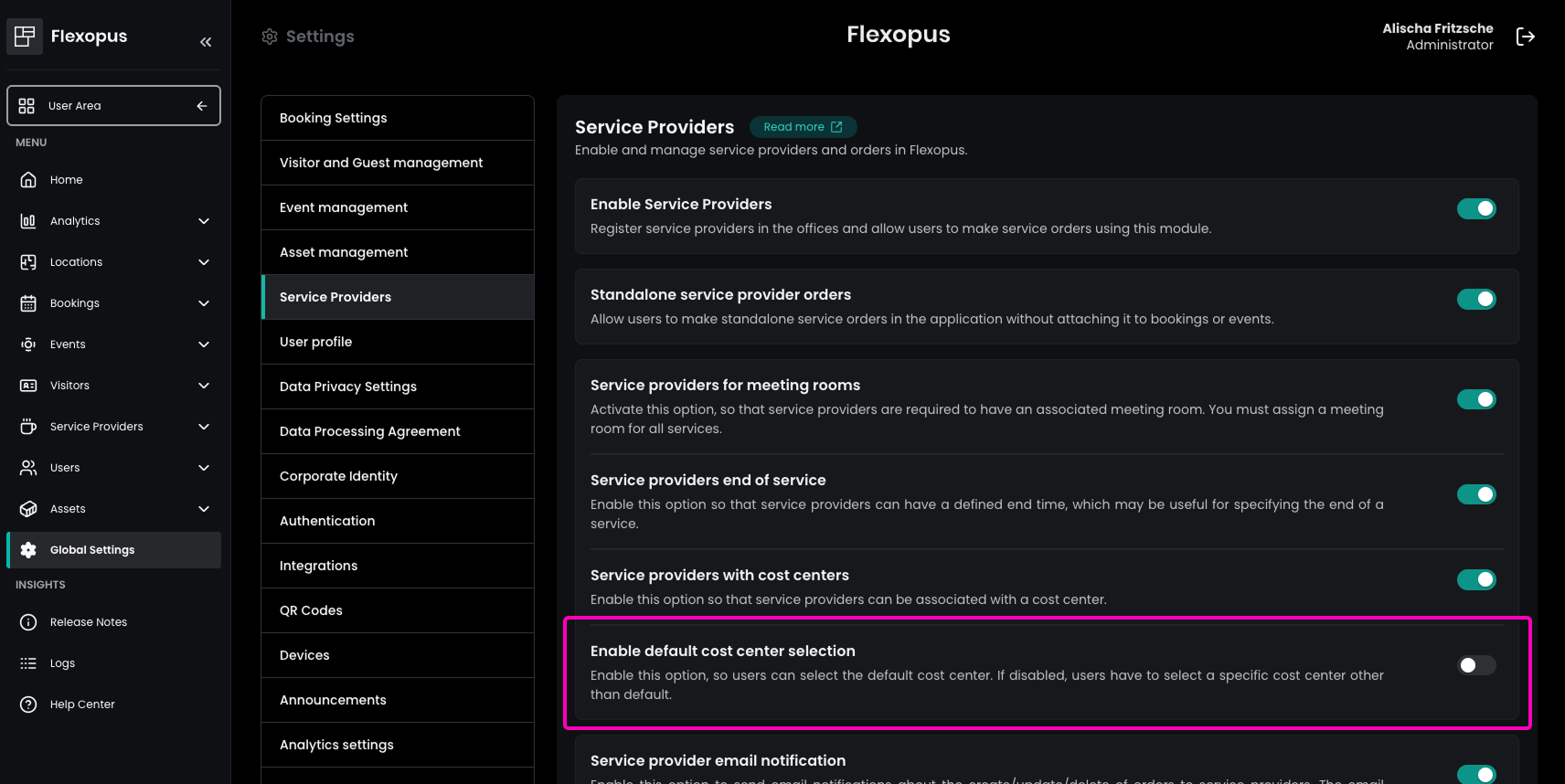Click the logout icon beside Administrator
The image size is (1565, 784).
(1525, 37)
